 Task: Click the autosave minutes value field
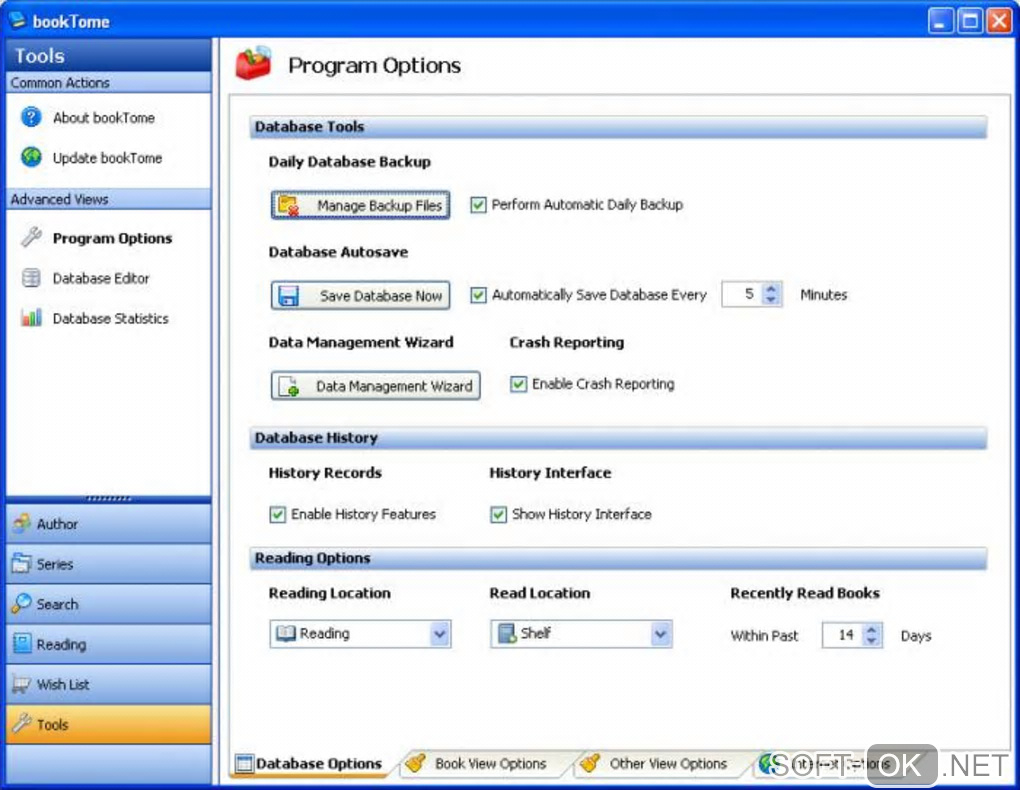[742, 294]
